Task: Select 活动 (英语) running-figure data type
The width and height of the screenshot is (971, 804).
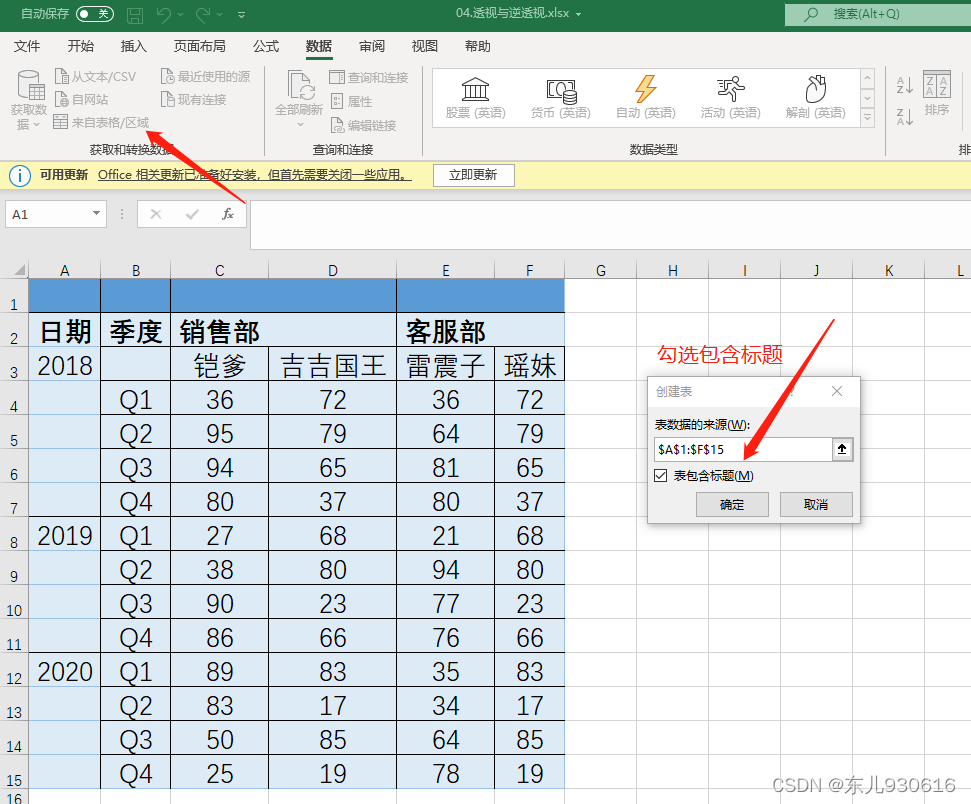Action: (731, 98)
